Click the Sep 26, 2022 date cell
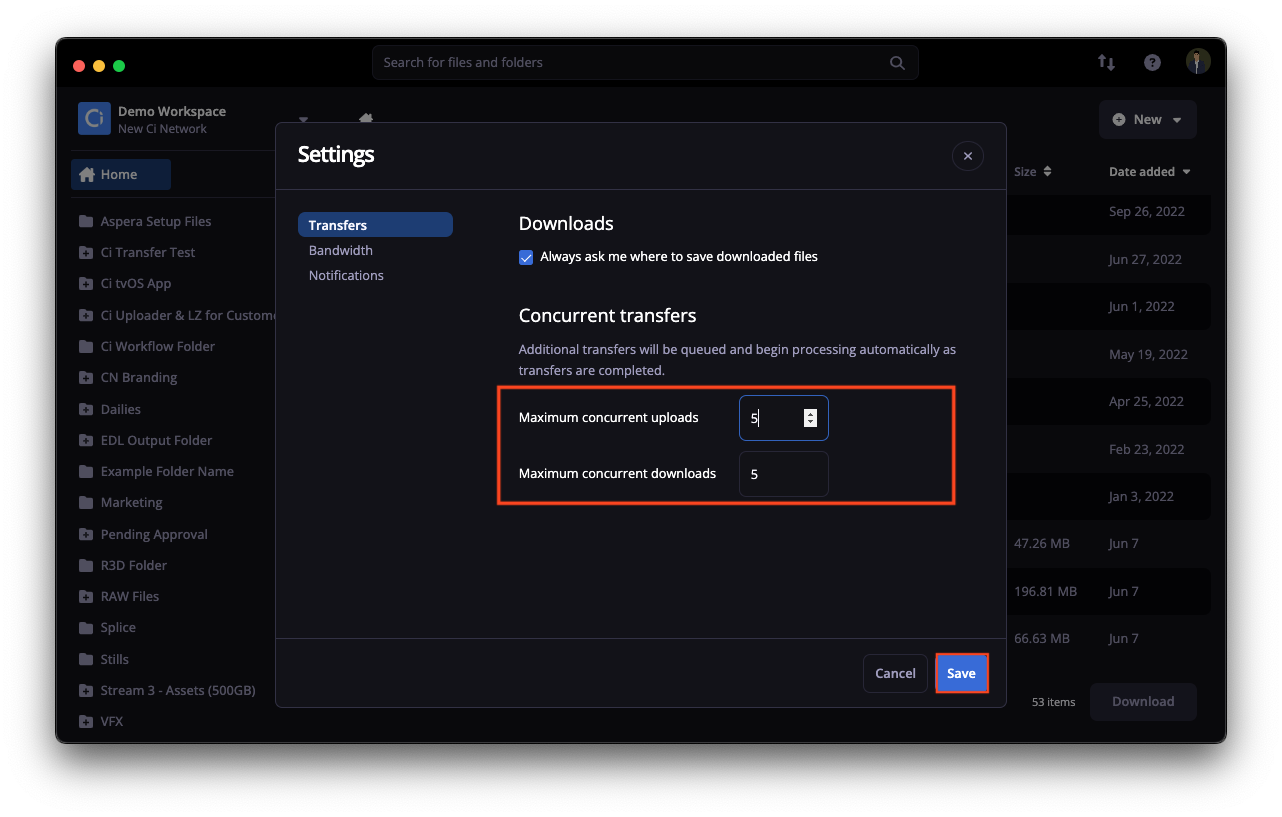This screenshot has height=817, width=1282. [1147, 211]
